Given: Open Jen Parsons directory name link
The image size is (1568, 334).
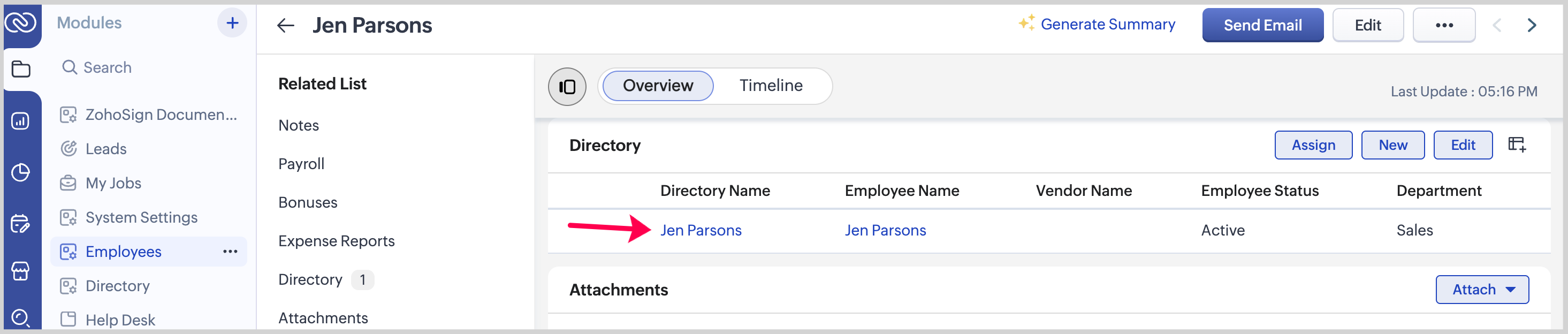Looking at the screenshot, I should pos(701,231).
